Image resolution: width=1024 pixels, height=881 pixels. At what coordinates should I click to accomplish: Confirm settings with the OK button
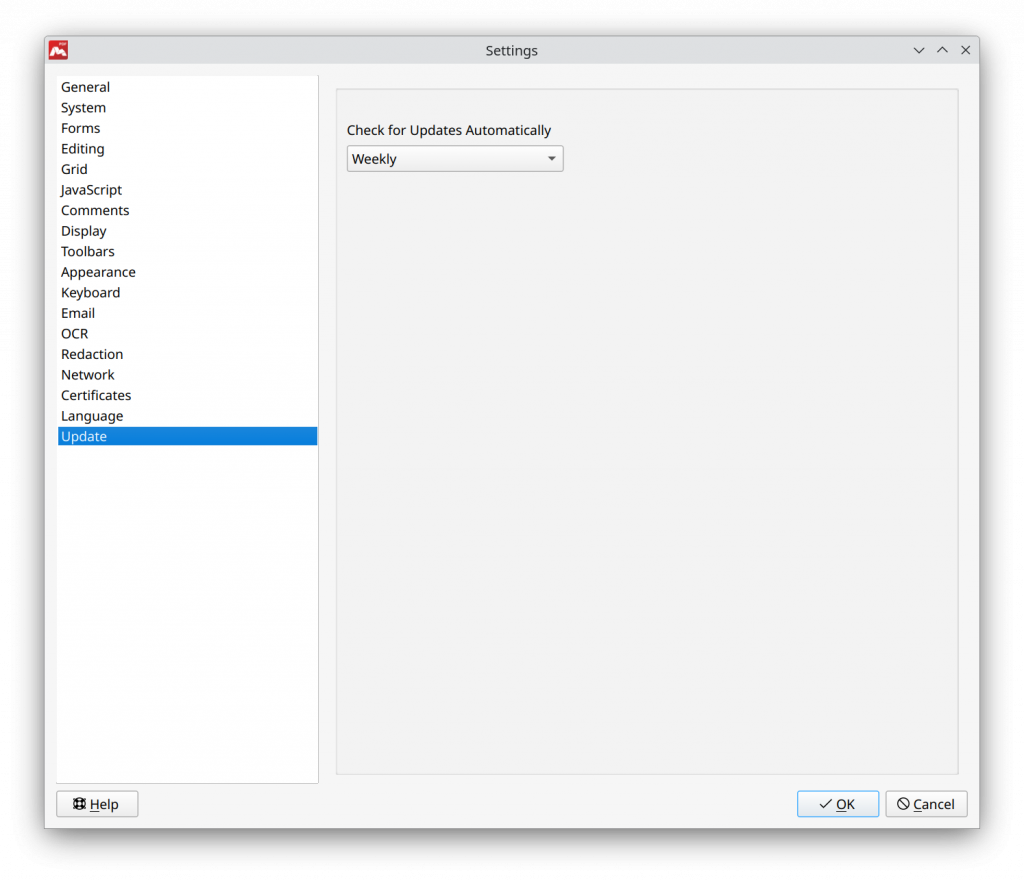point(838,804)
